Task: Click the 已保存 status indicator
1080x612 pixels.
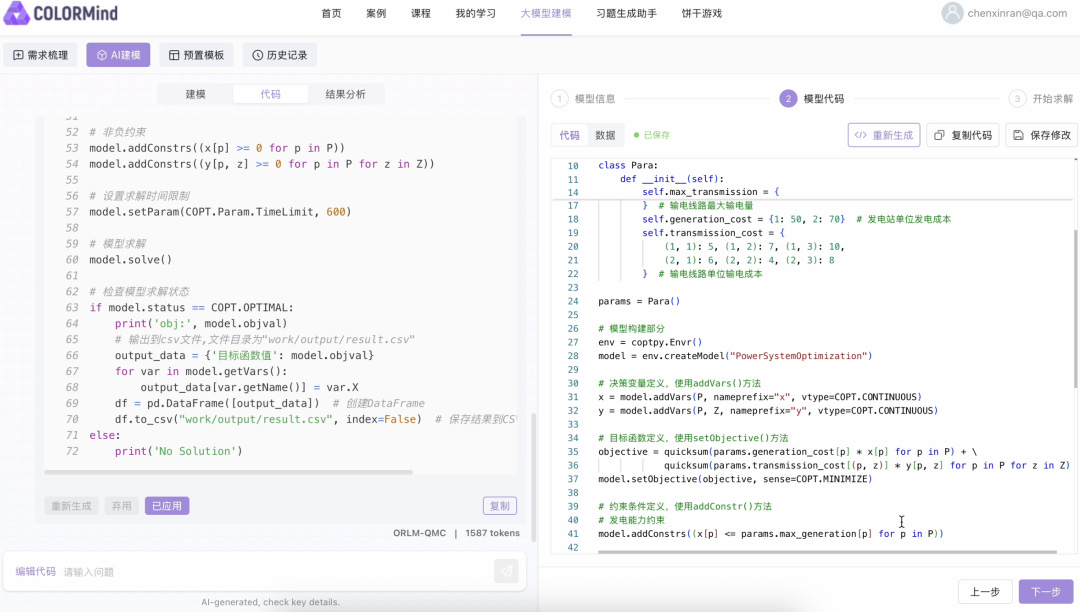Action: coord(652,135)
